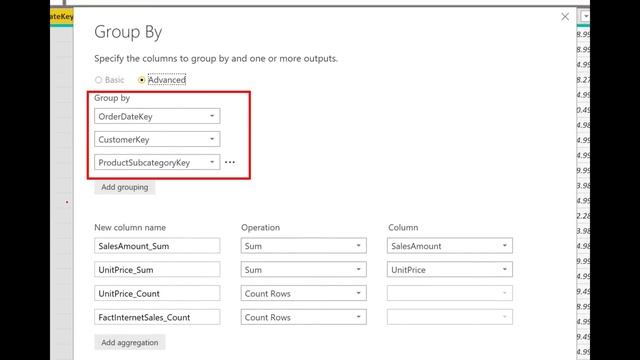Click the Column header label
Image resolution: width=640 pixels, height=360 pixels.
point(403,227)
